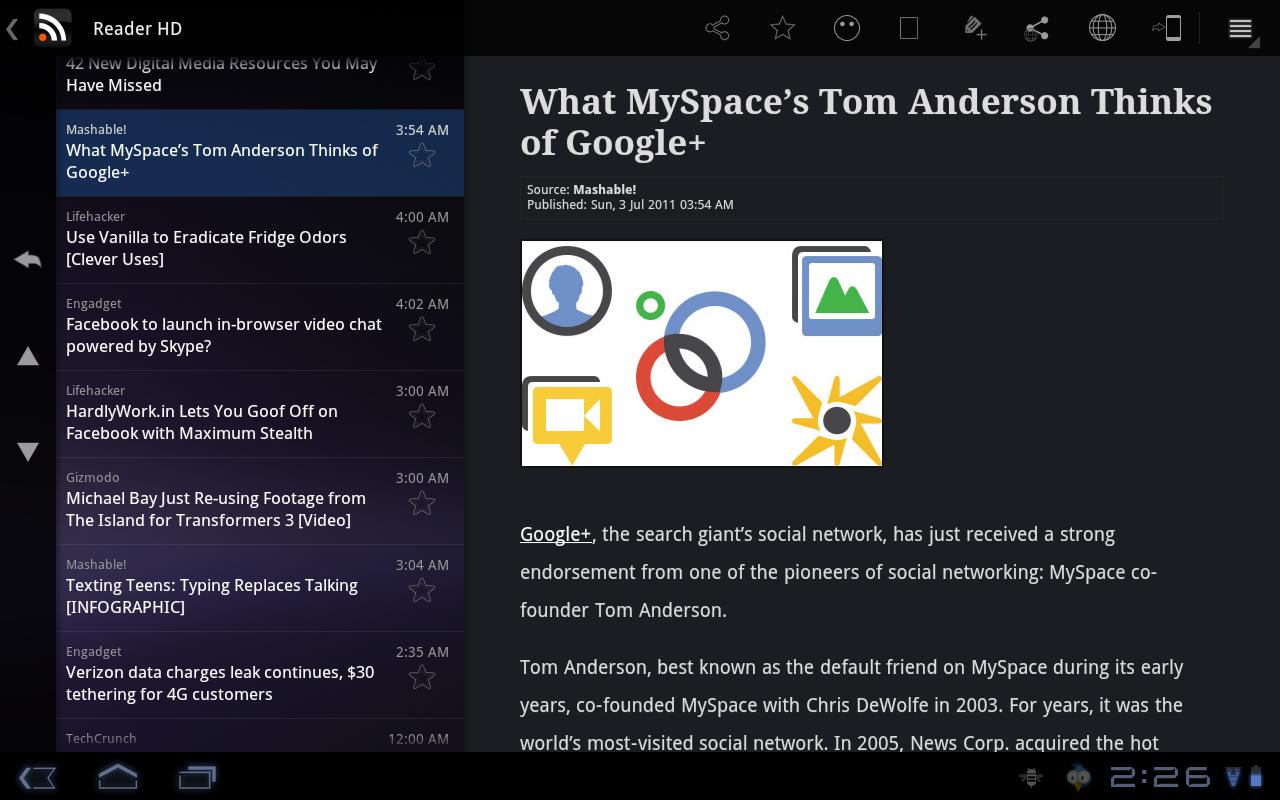
Task: Star the current article from the toolbar
Action: click(782, 28)
